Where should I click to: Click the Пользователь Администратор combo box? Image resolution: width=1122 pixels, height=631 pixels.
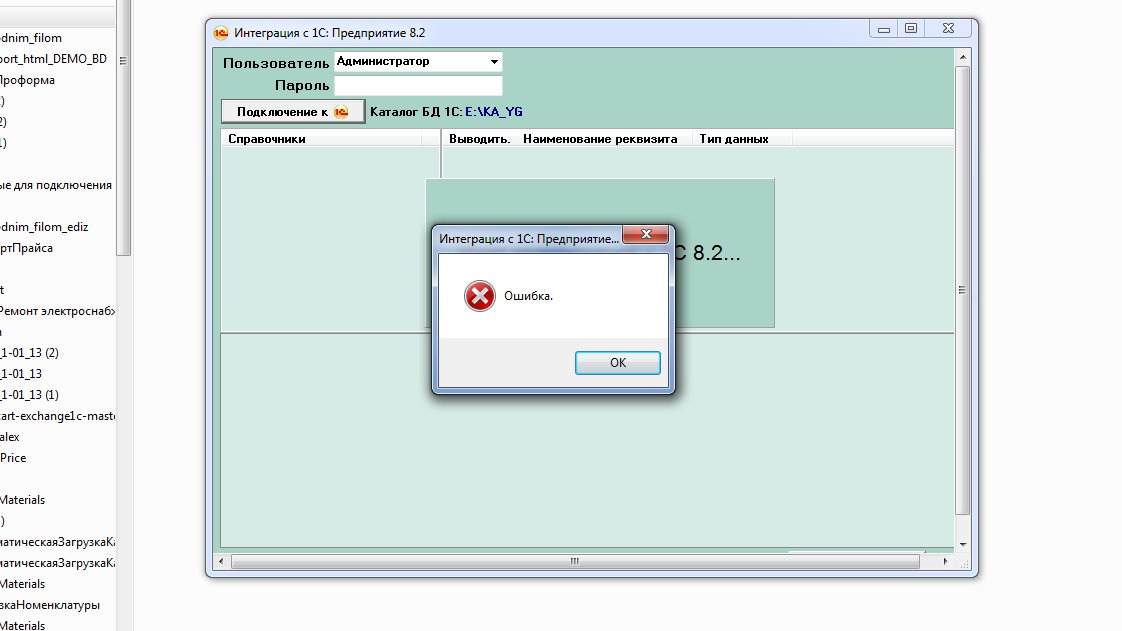[418, 62]
